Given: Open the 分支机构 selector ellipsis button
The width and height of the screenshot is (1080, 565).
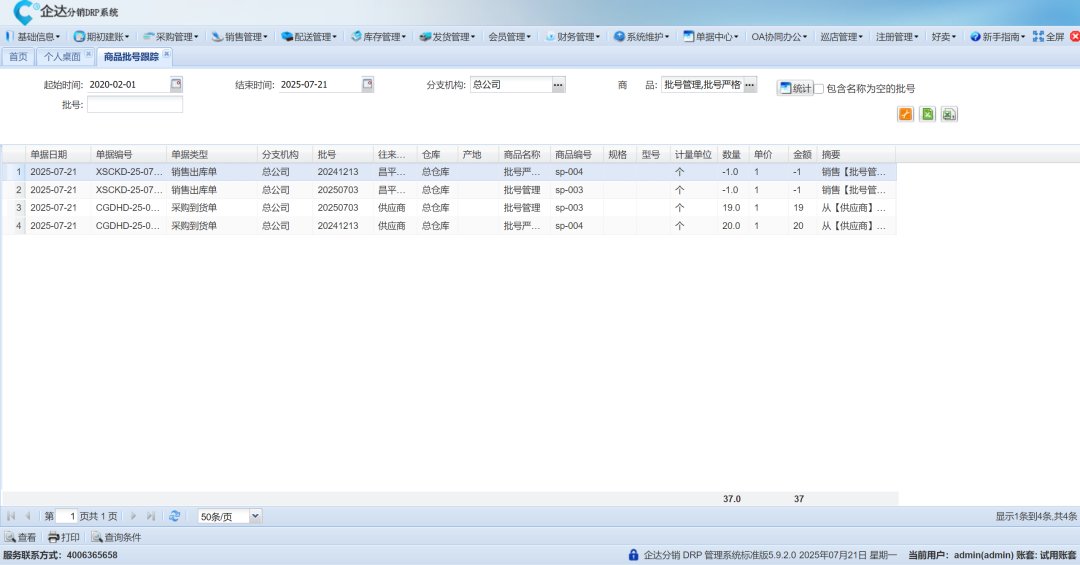Looking at the screenshot, I should 559,85.
